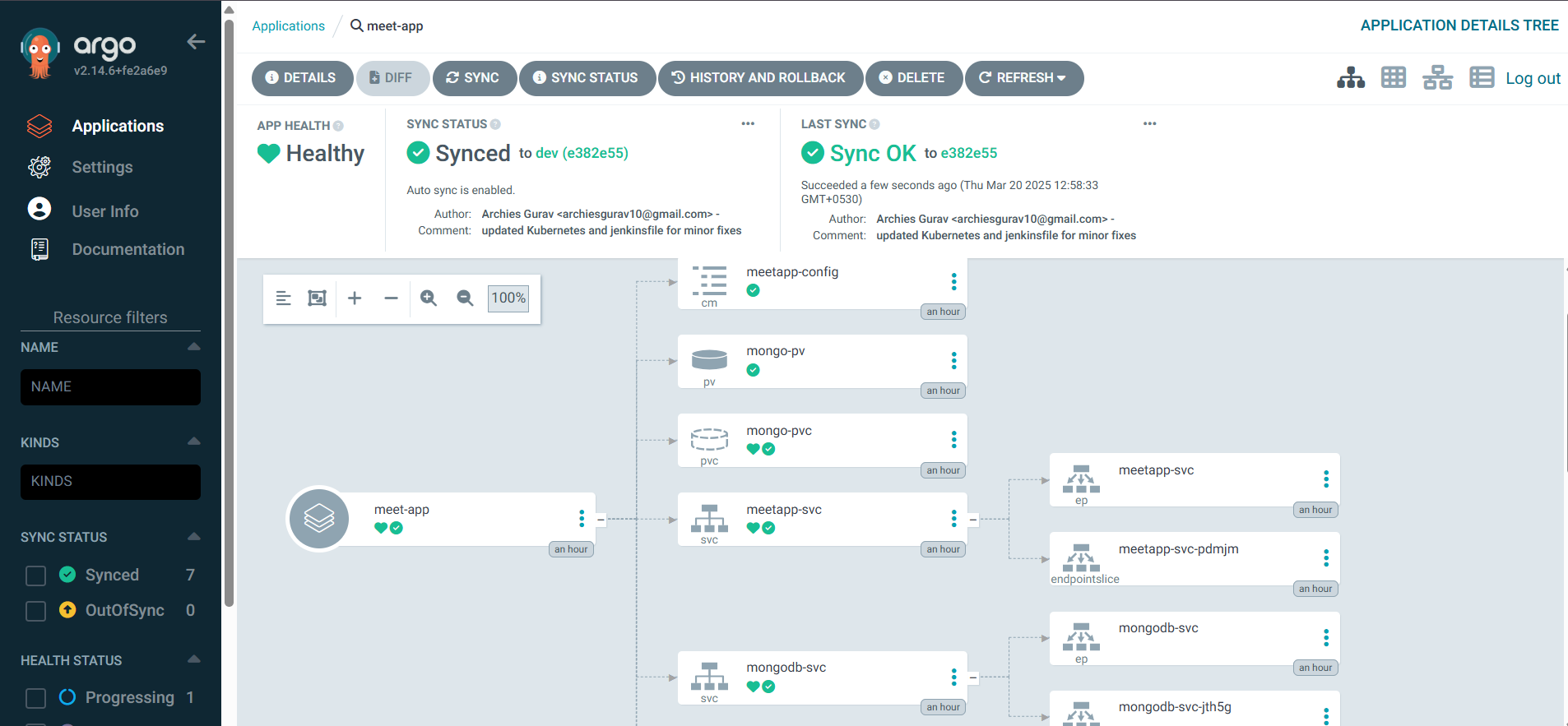Tick the Progressing health filter checkbox

pos(35,698)
